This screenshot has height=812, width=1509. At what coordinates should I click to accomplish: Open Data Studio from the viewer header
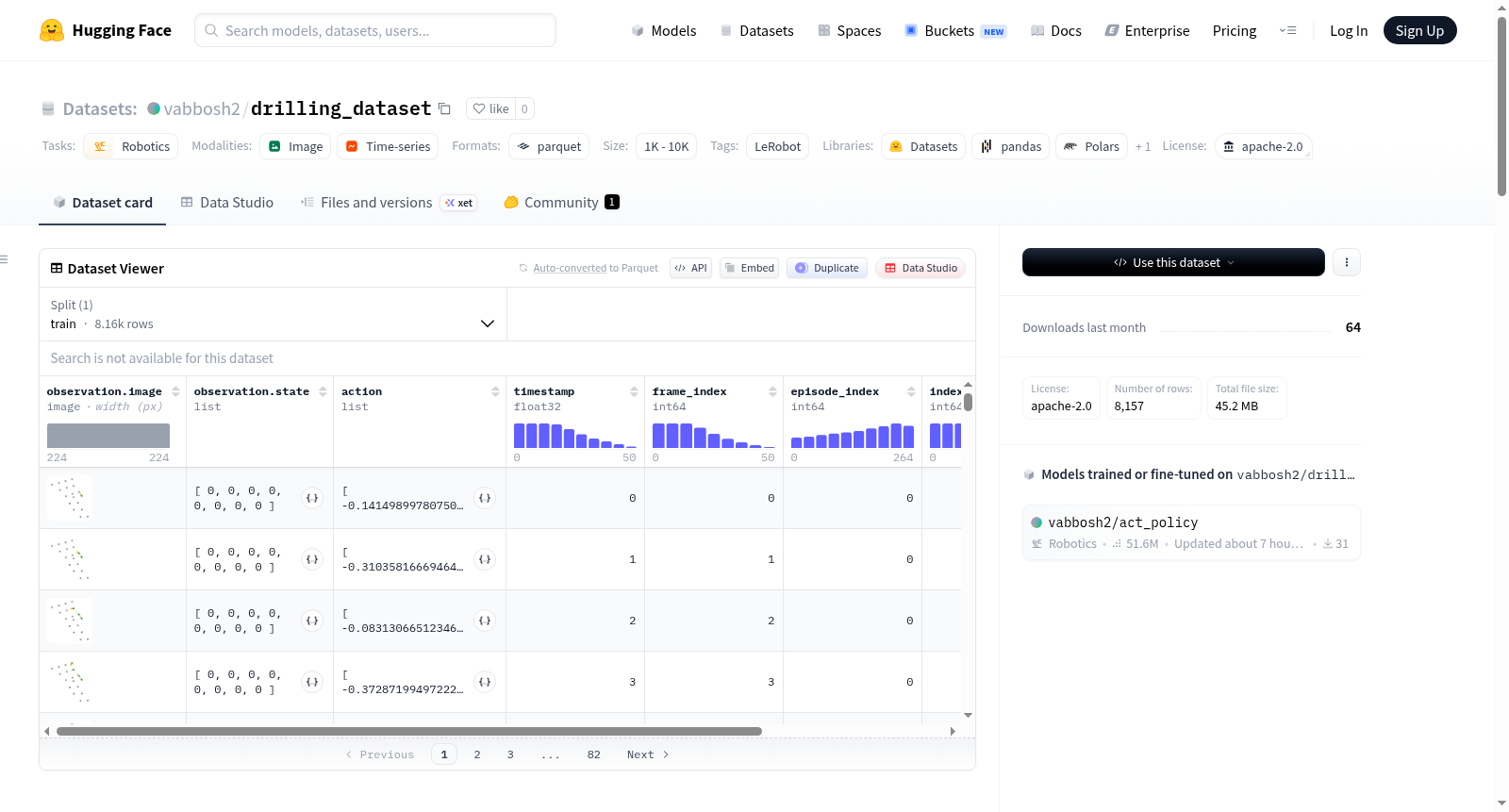920,268
